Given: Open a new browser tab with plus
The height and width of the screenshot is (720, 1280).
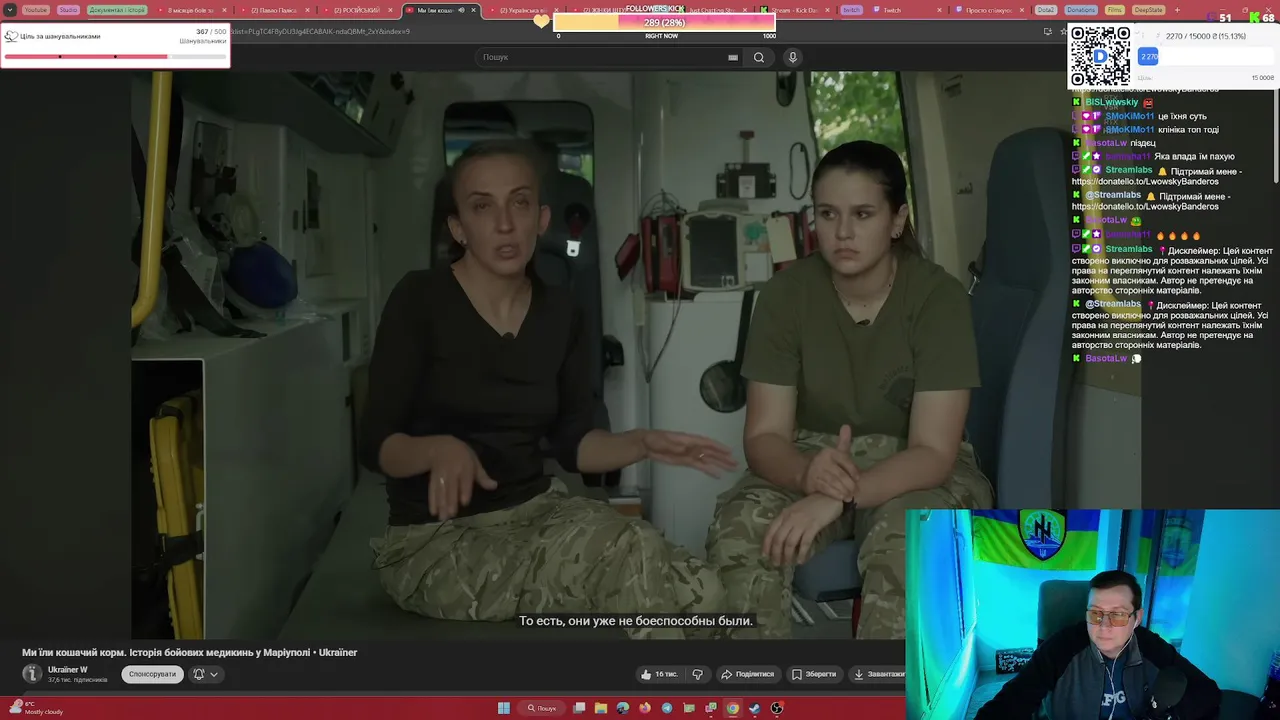Looking at the screenshot, I should pos(1177,10).
